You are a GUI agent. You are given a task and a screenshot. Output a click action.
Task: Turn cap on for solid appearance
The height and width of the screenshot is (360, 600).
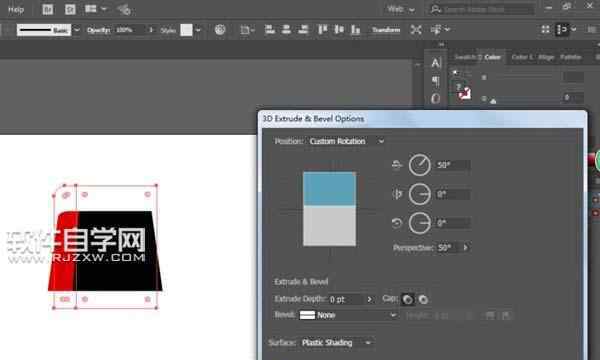pyautogui.click(x=408, y=299)
